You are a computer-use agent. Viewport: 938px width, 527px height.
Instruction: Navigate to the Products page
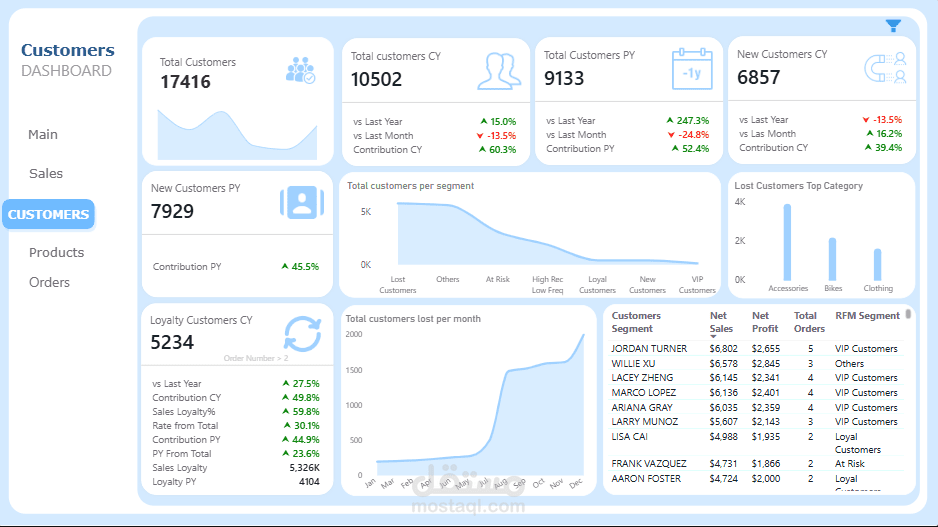click(57, 252)
